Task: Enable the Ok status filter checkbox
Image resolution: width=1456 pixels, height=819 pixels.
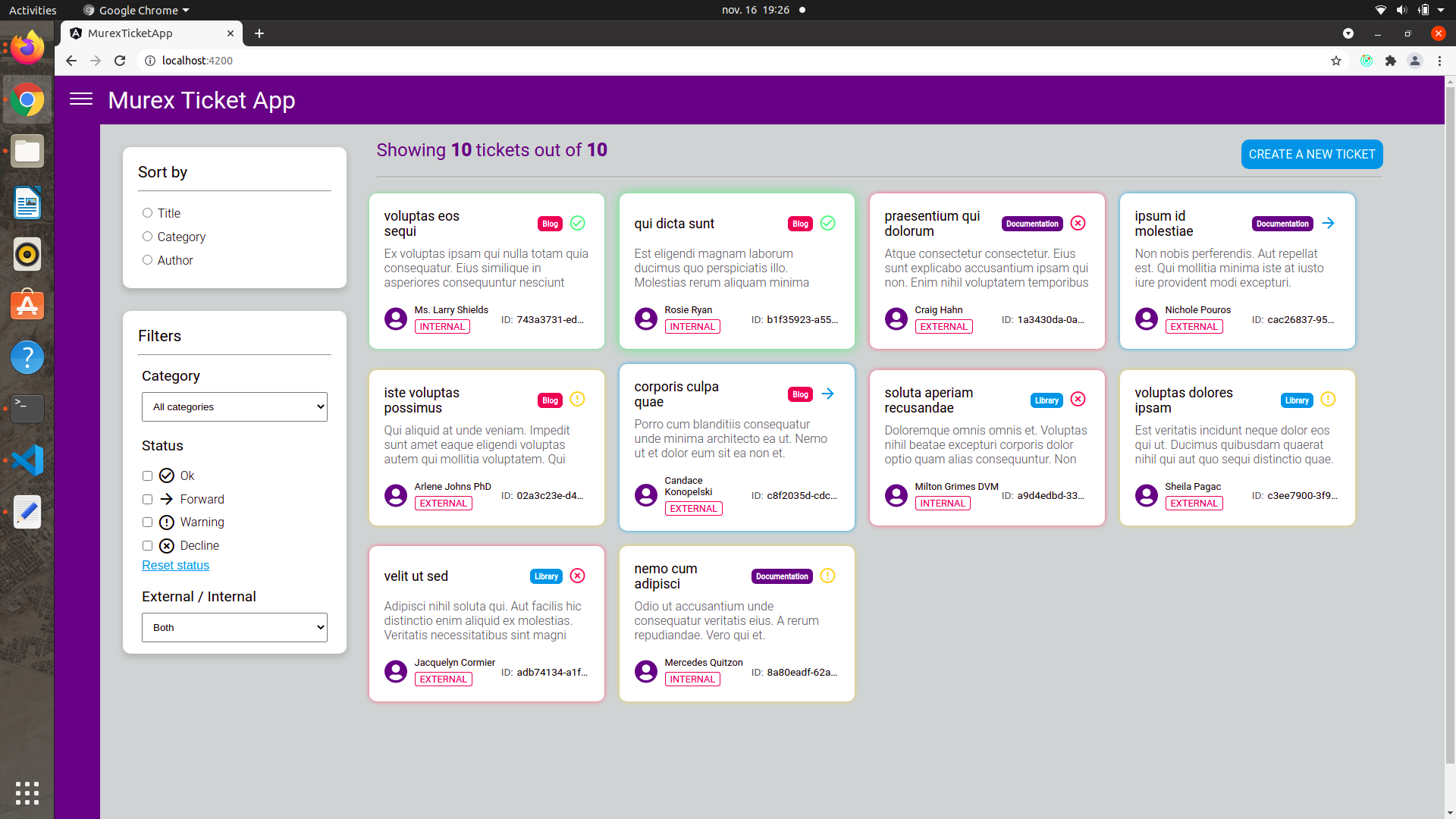Action: [148, 475]
